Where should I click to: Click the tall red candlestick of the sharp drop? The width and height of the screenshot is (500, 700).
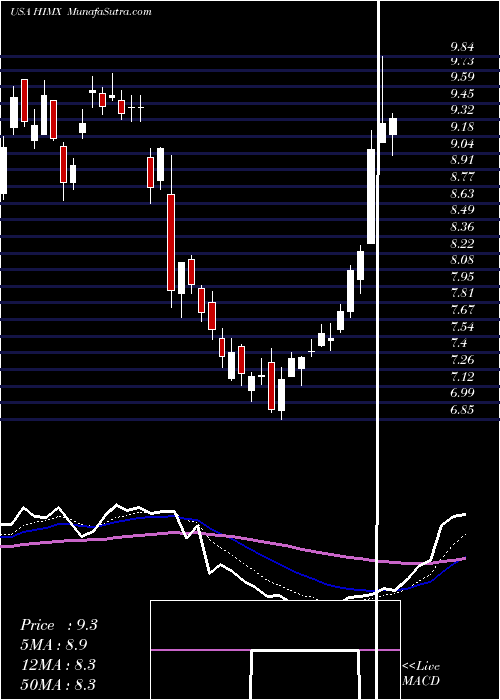click(171, 242)
